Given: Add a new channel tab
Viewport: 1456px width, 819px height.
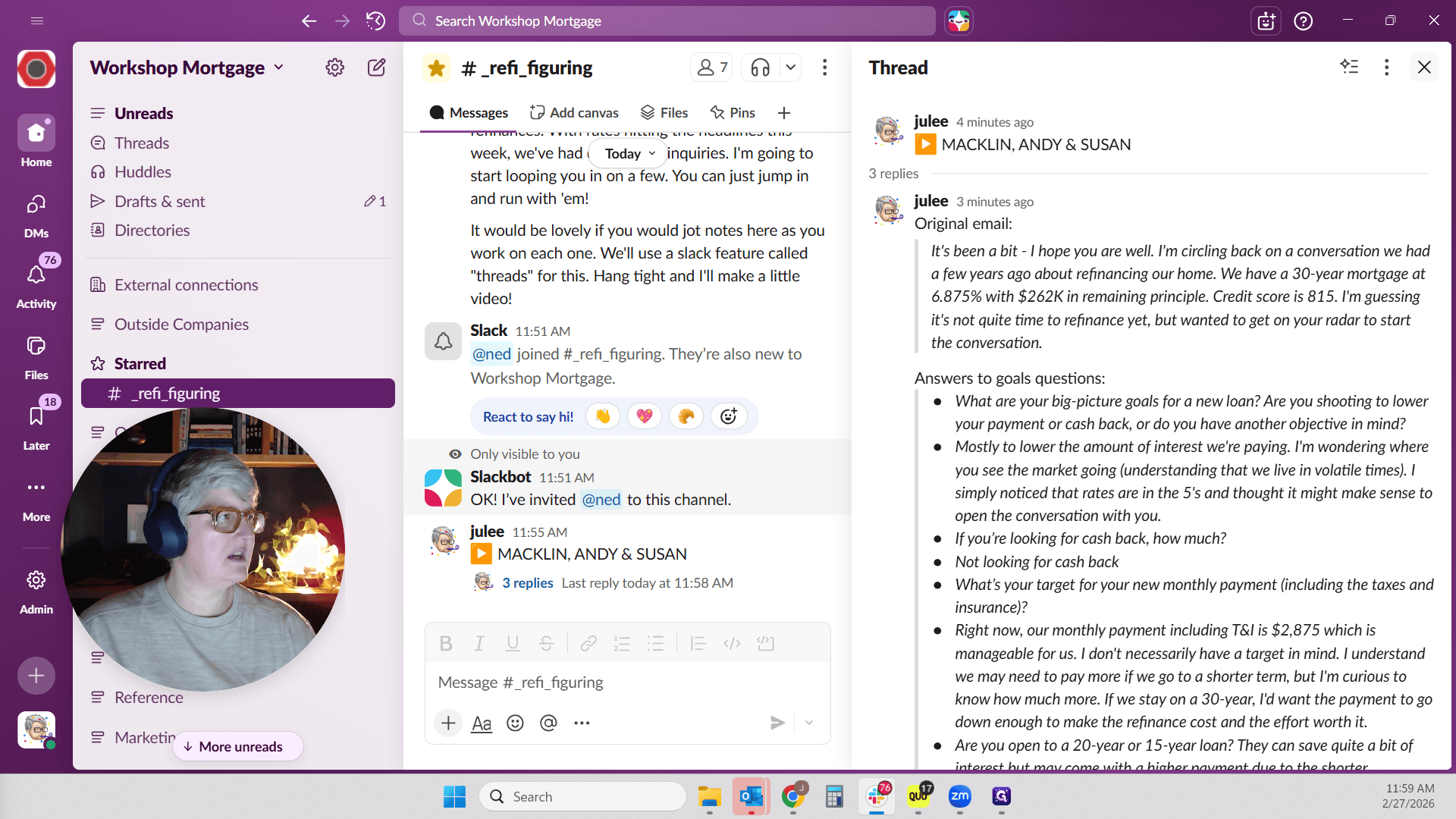Looking at the screenshot, I should 784,113.
